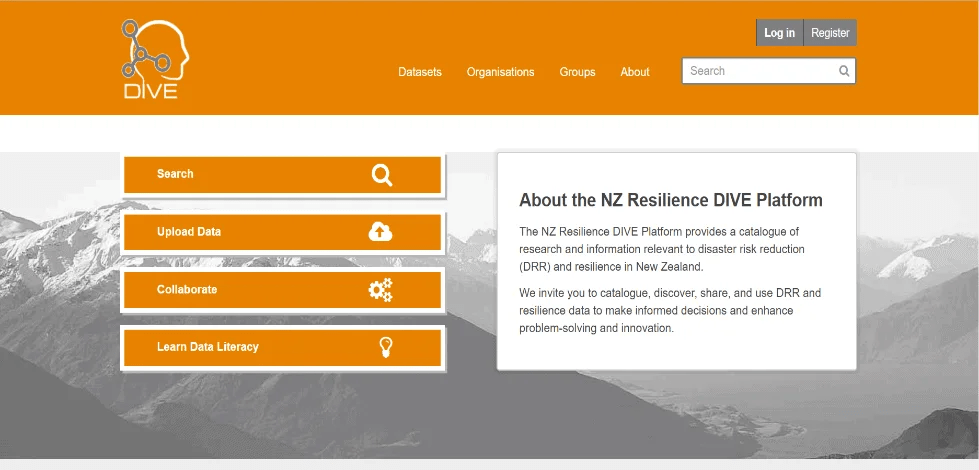Screen dimensions: 979x470
Task: Click the Learn Data Literacy tile label
Action: [207, 347]
